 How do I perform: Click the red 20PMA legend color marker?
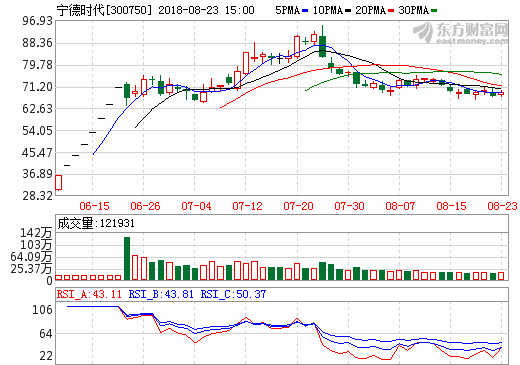pyautogui.click(x=391, y=11)
